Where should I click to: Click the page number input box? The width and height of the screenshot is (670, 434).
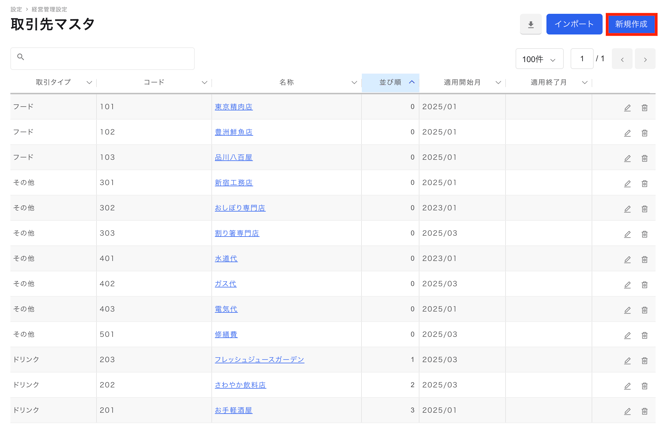pos(582,59)
